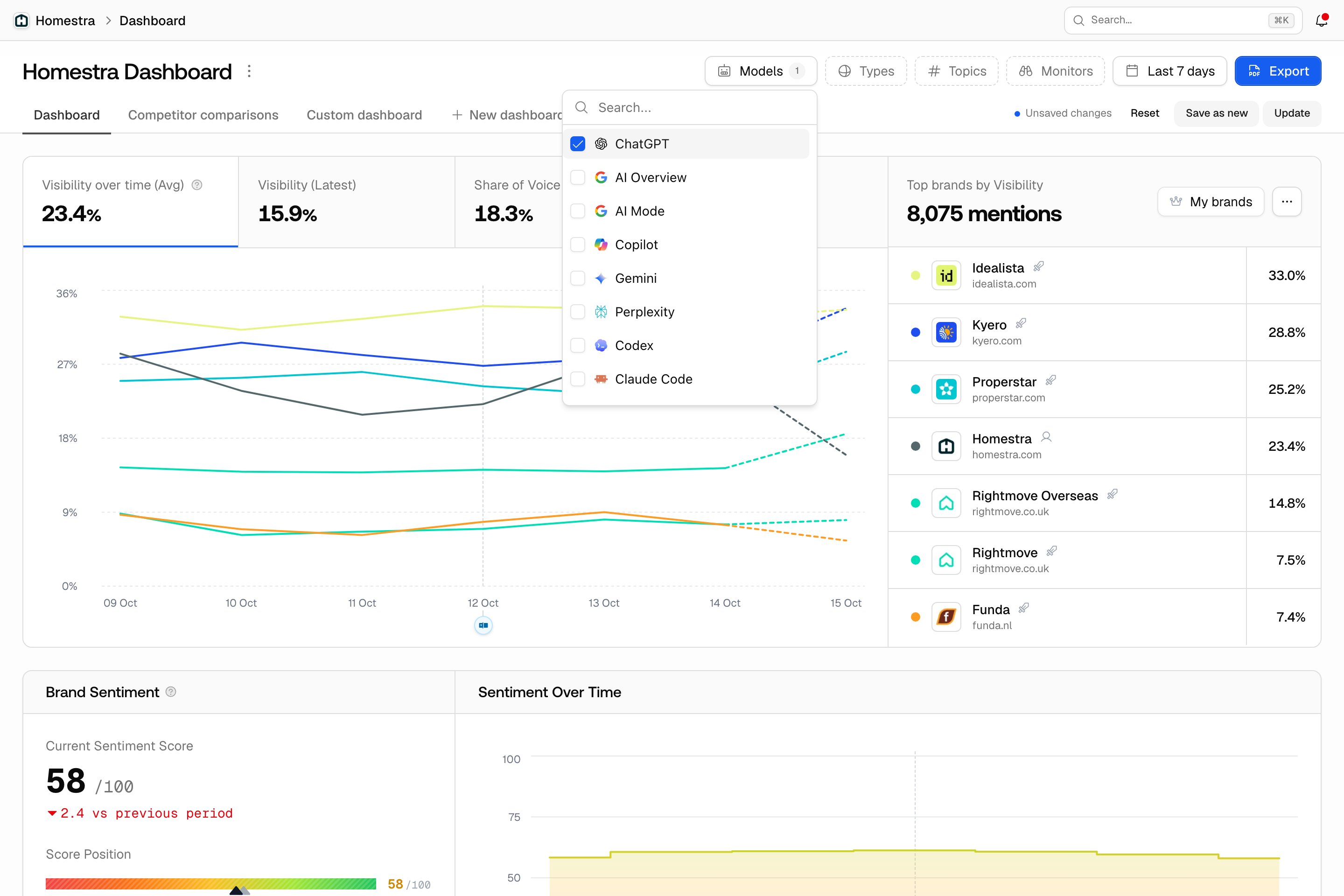The width and height of the screenshot is (1344, 896).
Task: Click the Codex logo icon in model list
Action: (601, 346)
